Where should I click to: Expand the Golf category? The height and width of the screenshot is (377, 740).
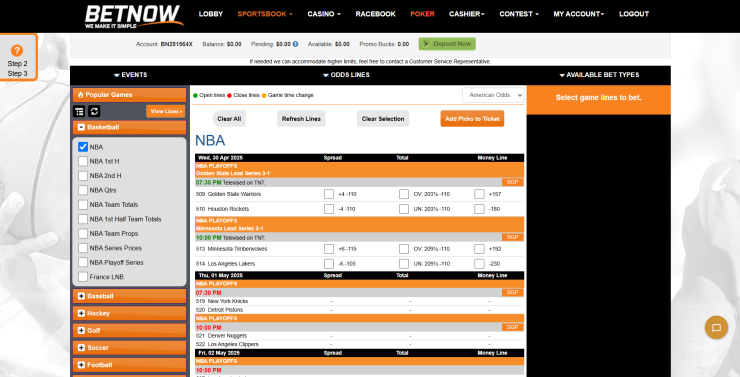129,331
